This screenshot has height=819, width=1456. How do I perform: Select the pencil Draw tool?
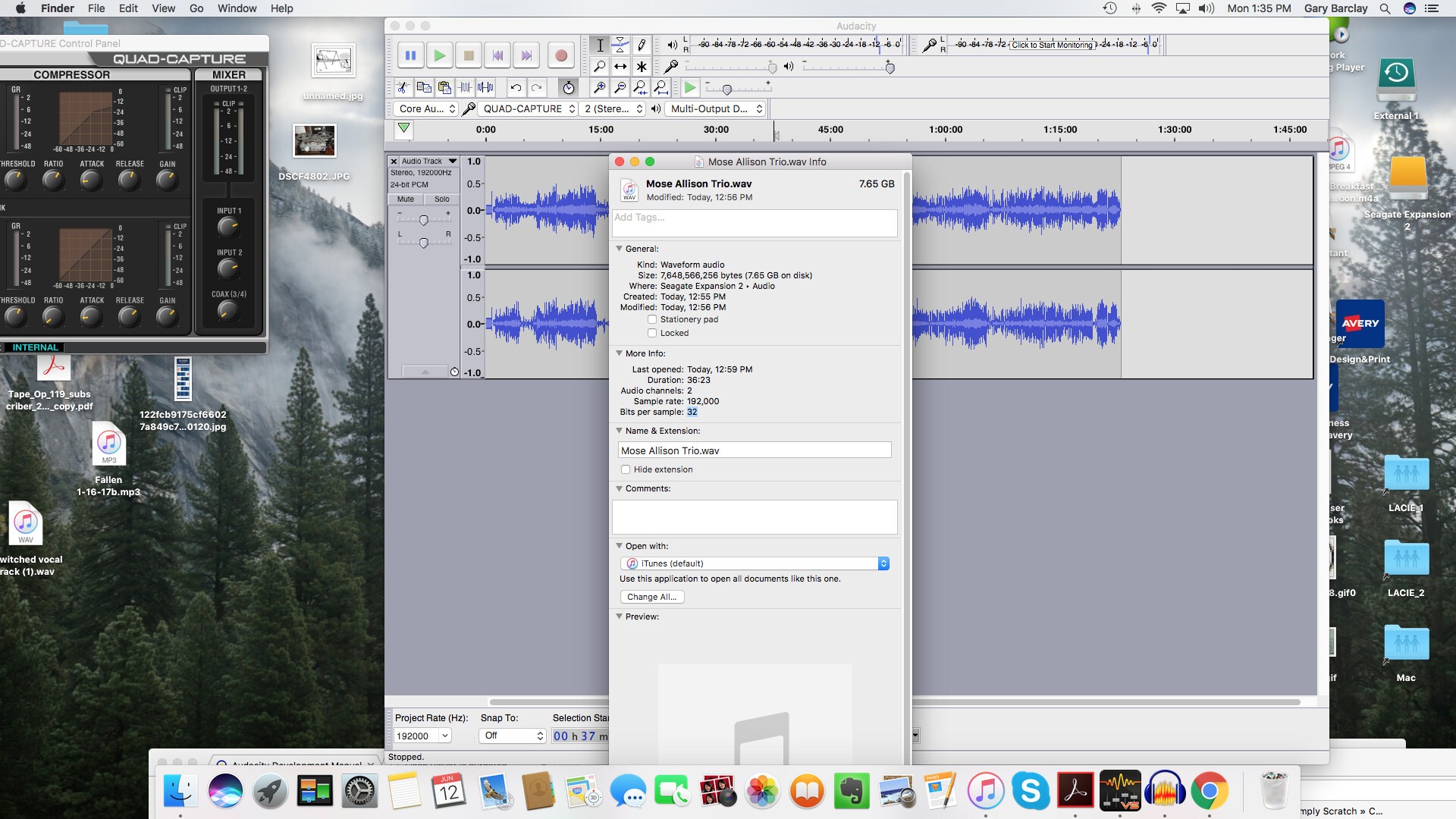pyautogui.click(x=642, y=45)
